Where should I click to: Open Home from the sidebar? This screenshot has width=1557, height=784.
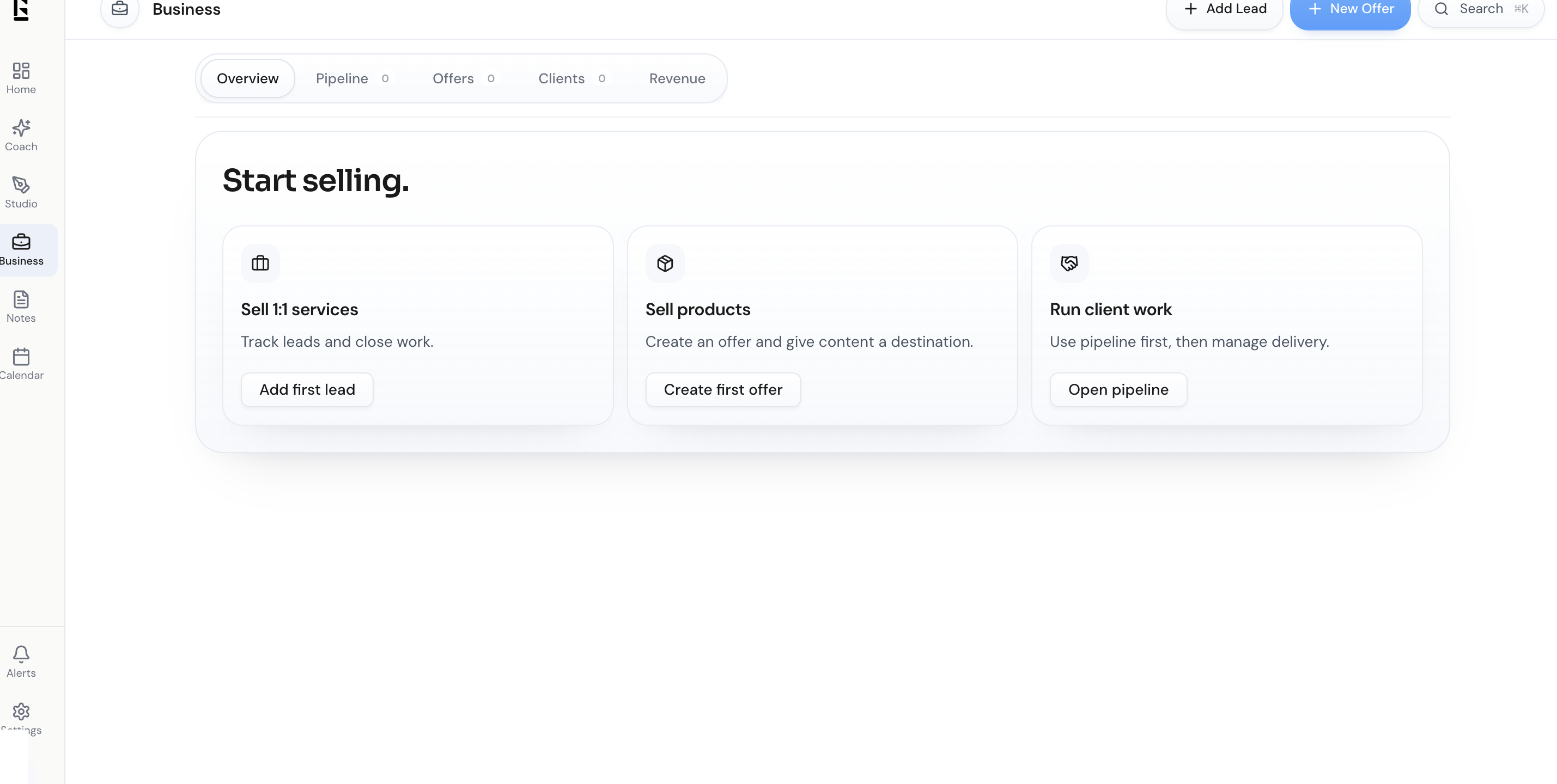pyautogui.click(x=21, y=77)
